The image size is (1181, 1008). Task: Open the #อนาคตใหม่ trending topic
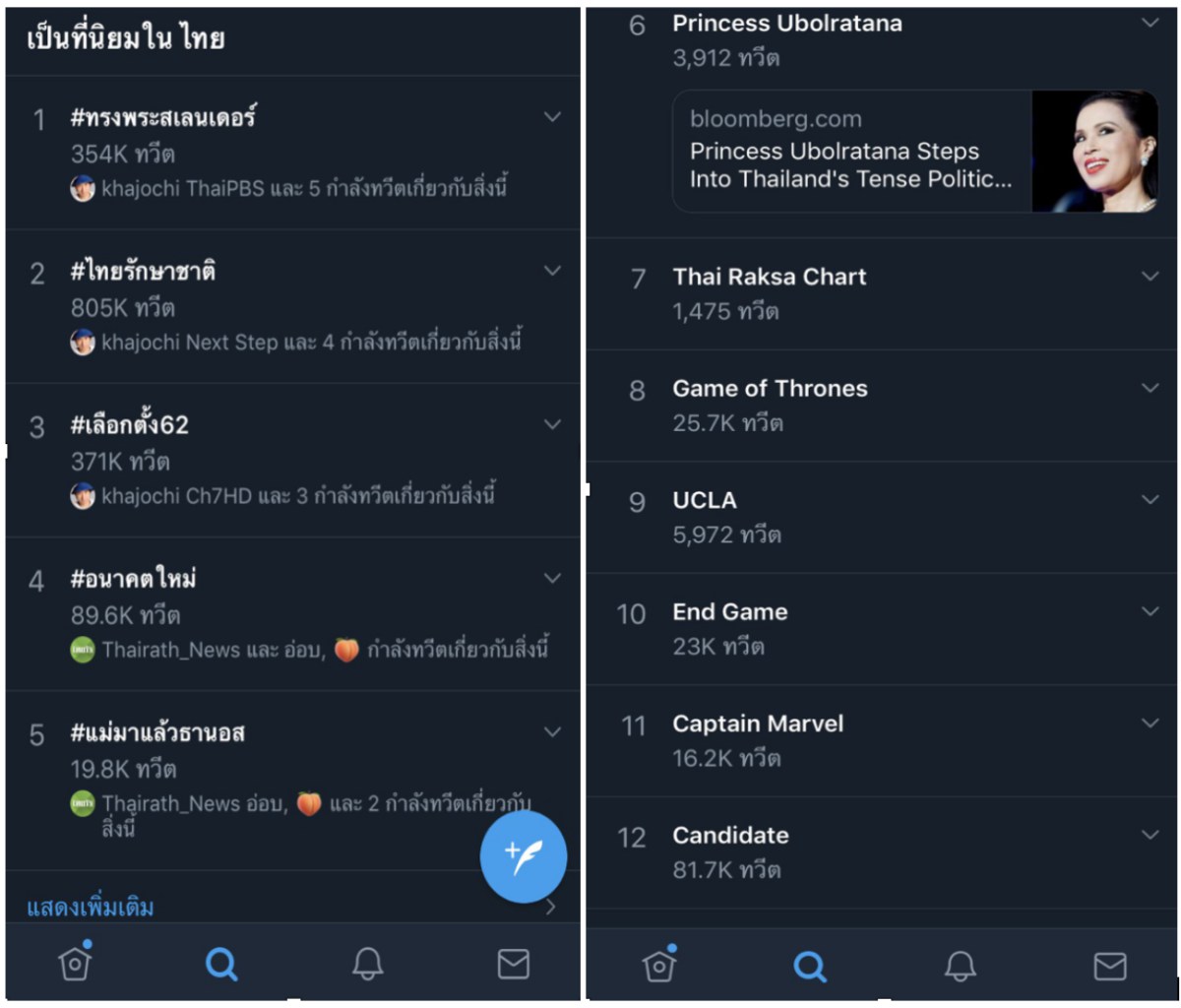click(x=133, y=579)
